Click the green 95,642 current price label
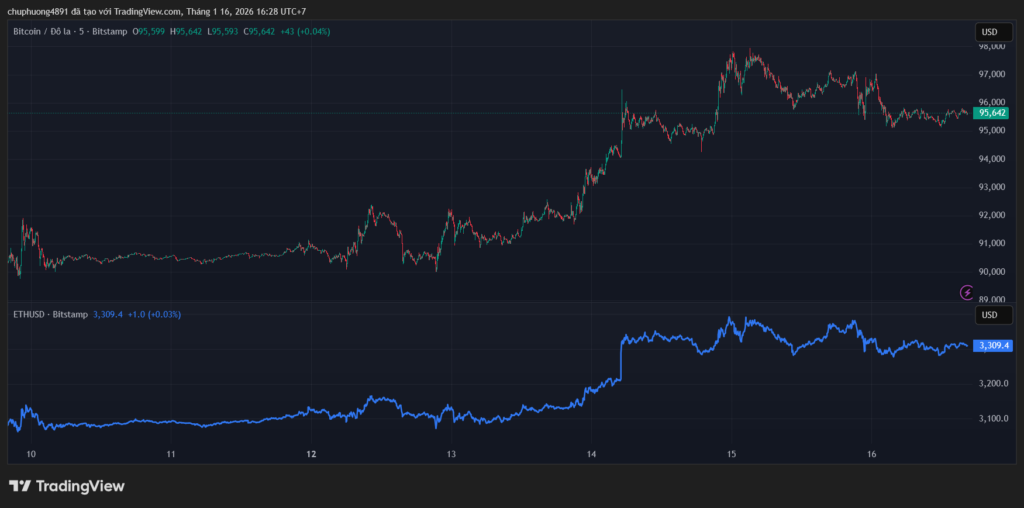The image size is (1024, 508). point(991,113)
